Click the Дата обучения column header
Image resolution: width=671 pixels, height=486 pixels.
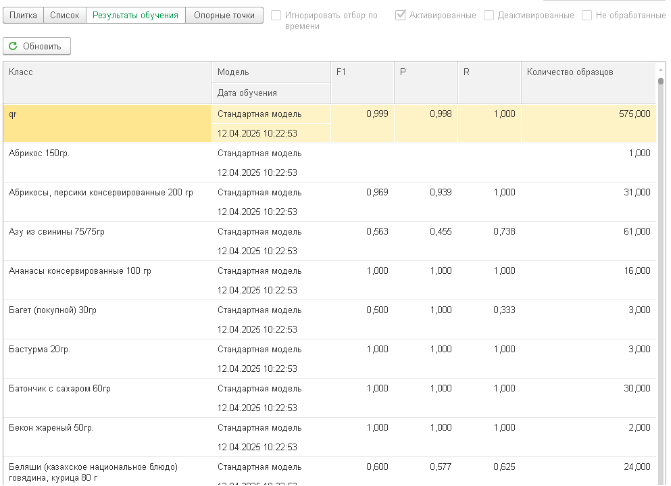click(x=271, y=93)
